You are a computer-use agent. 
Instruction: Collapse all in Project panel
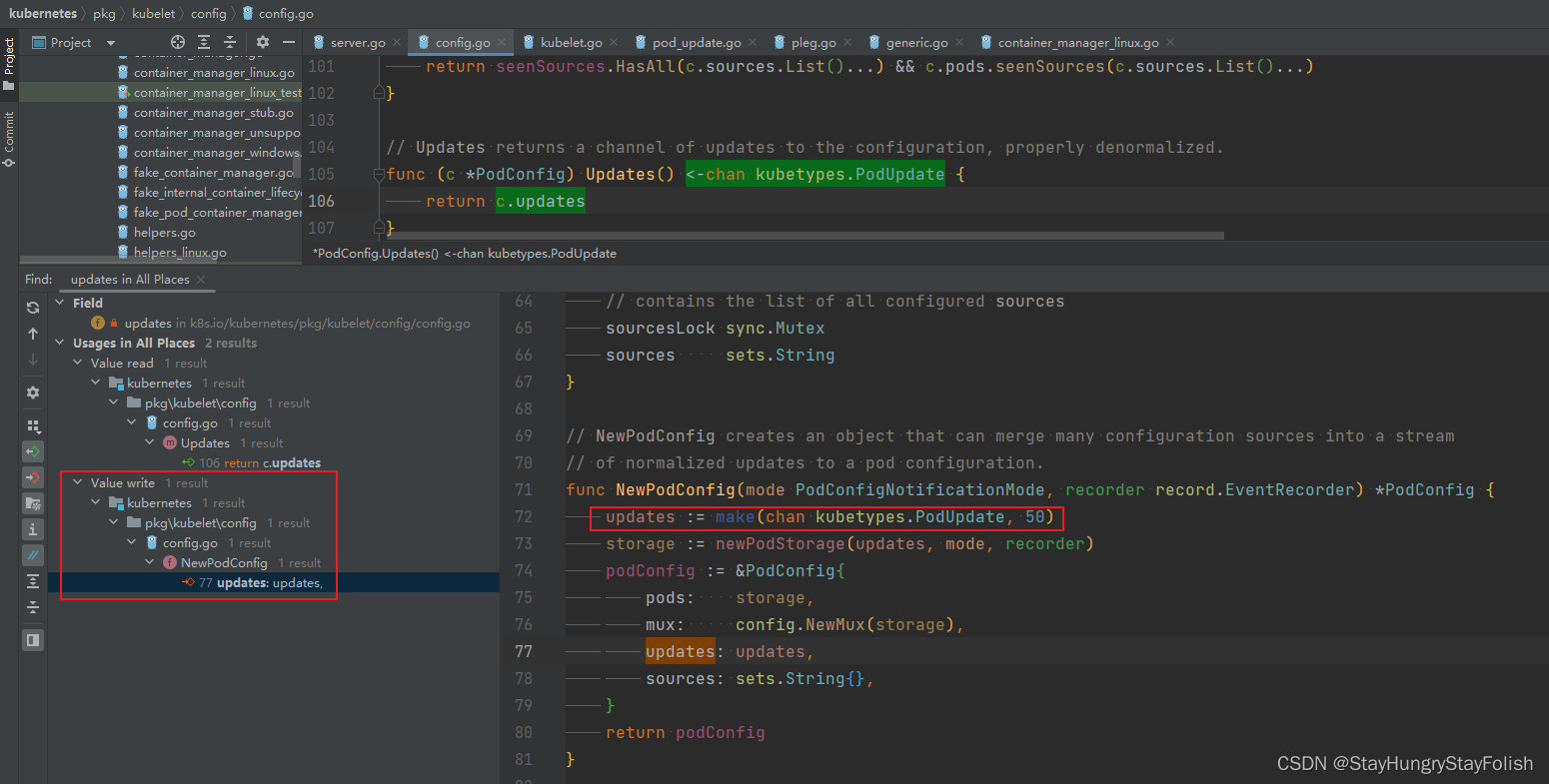click(230, 42)
